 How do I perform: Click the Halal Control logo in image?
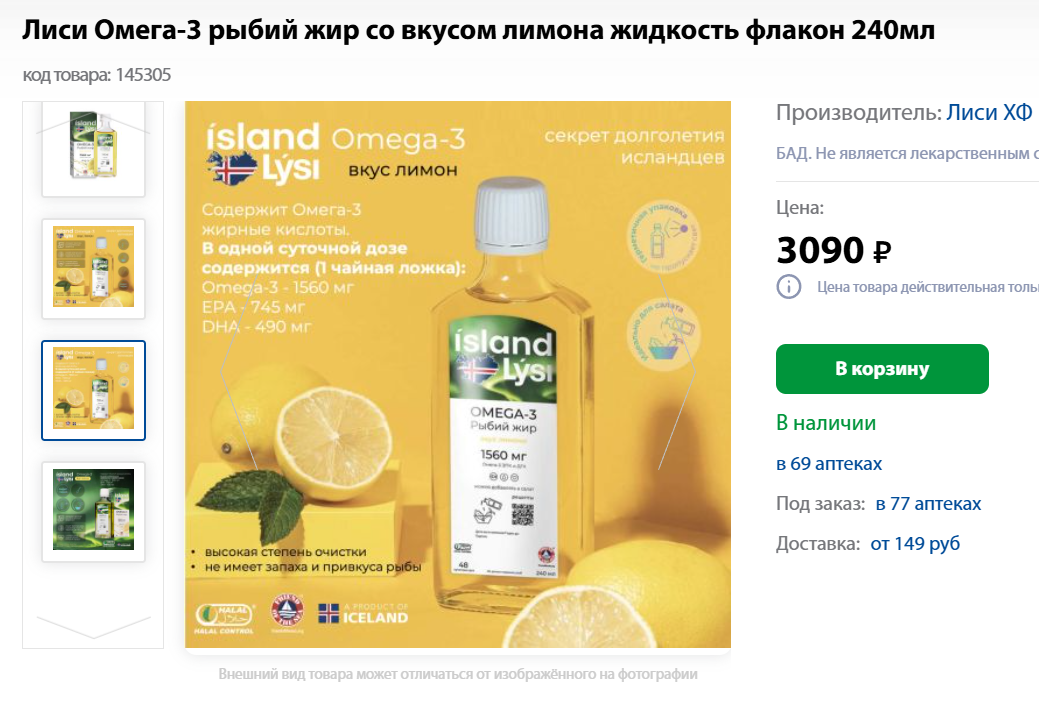(x=225, y=618)
